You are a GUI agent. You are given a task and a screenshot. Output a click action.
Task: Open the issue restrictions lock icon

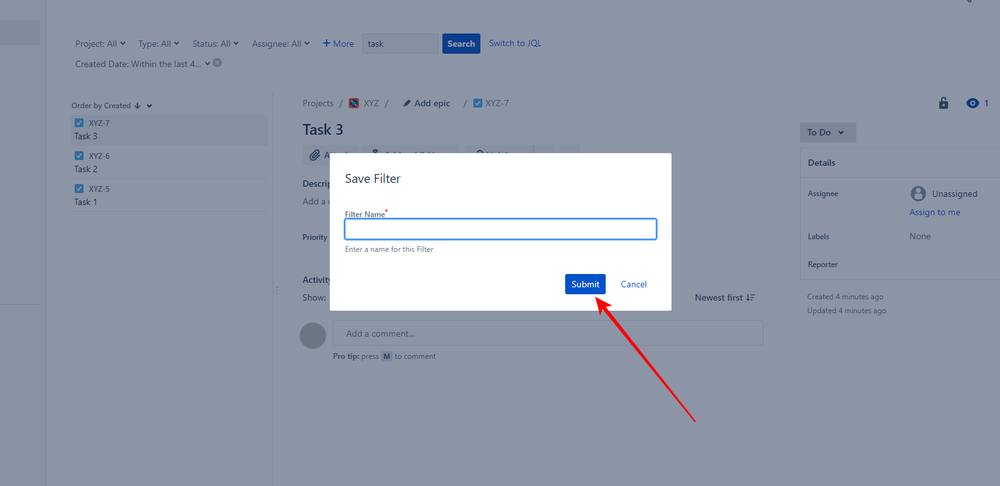[x=943, y=103]
